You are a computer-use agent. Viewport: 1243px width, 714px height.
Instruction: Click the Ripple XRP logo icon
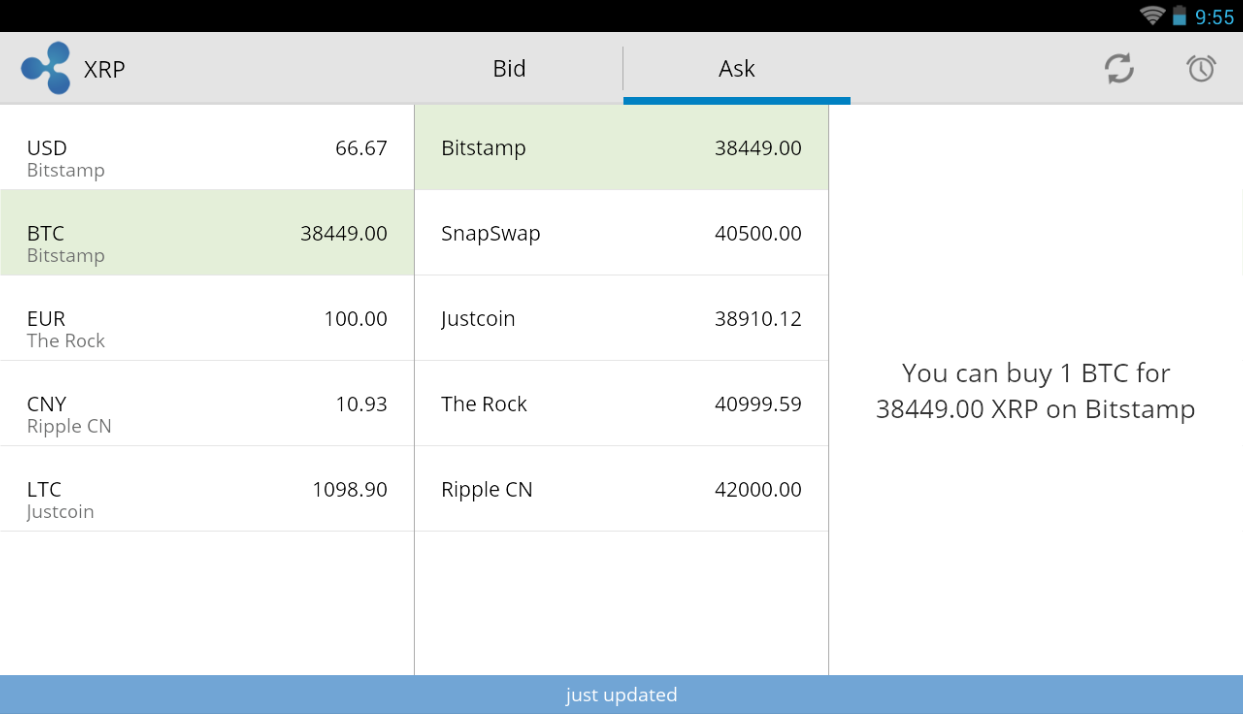(x=46, y=68)
